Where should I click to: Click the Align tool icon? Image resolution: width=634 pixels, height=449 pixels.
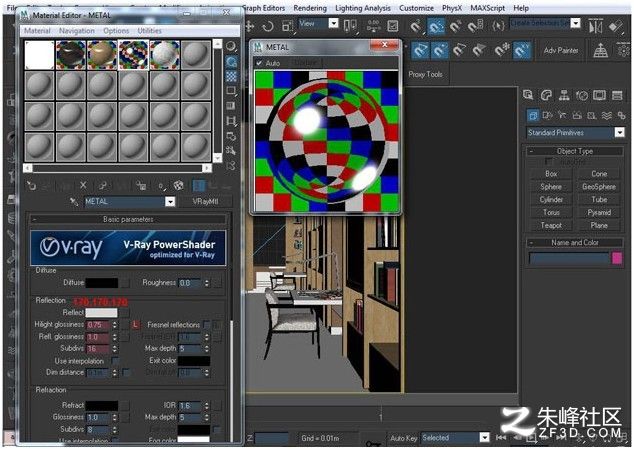pos(616,26)
